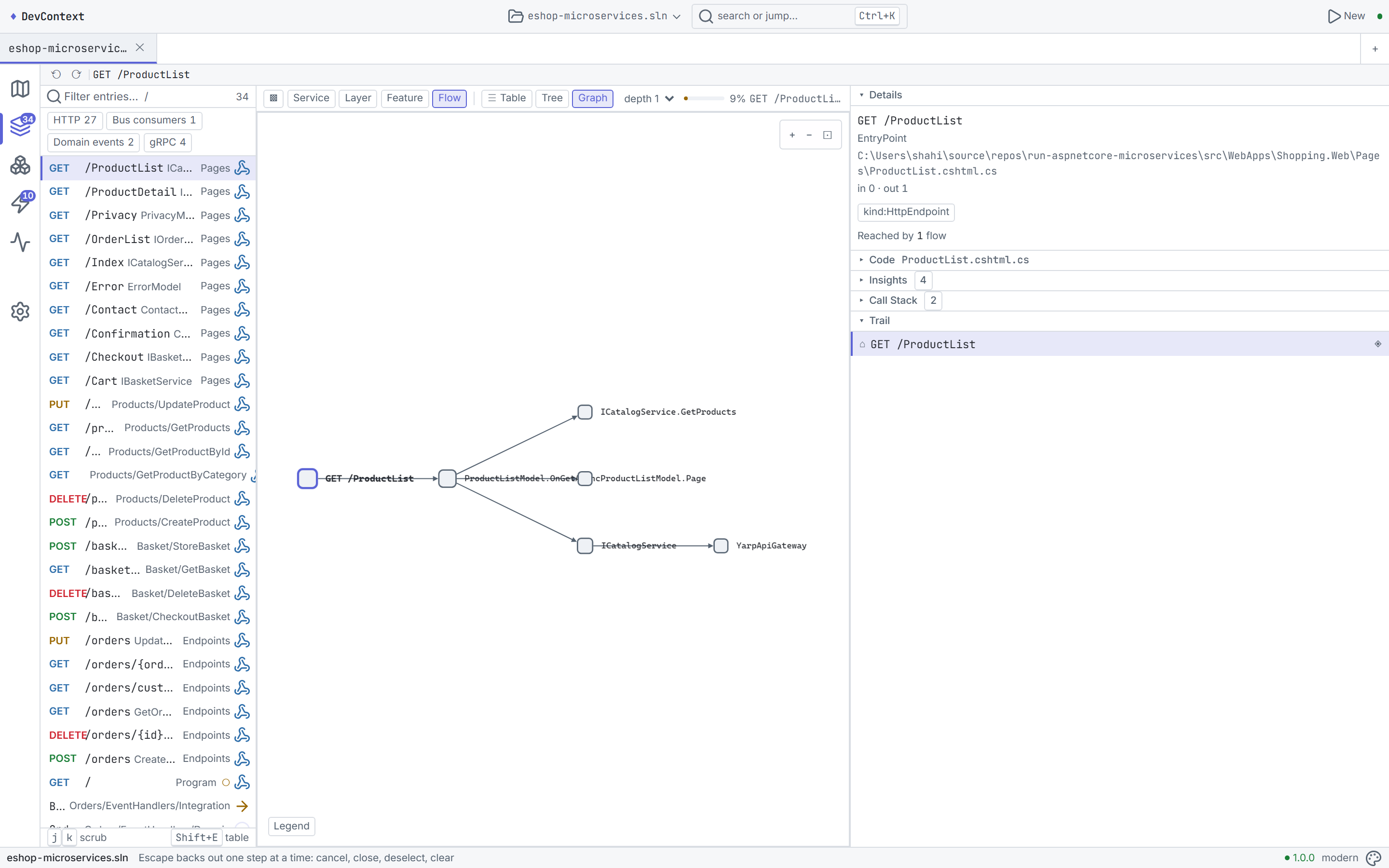Select GET / Program entry
1389x868 pixels.
click(x=149, y=783)
